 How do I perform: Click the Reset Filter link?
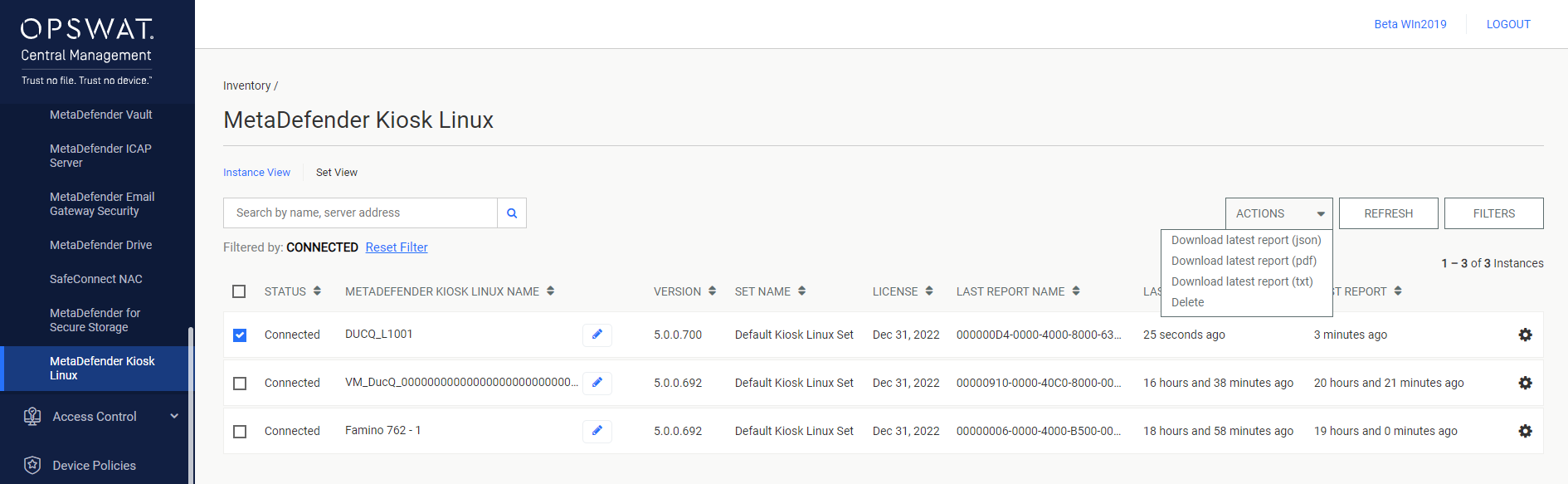[x=397, y=247]
